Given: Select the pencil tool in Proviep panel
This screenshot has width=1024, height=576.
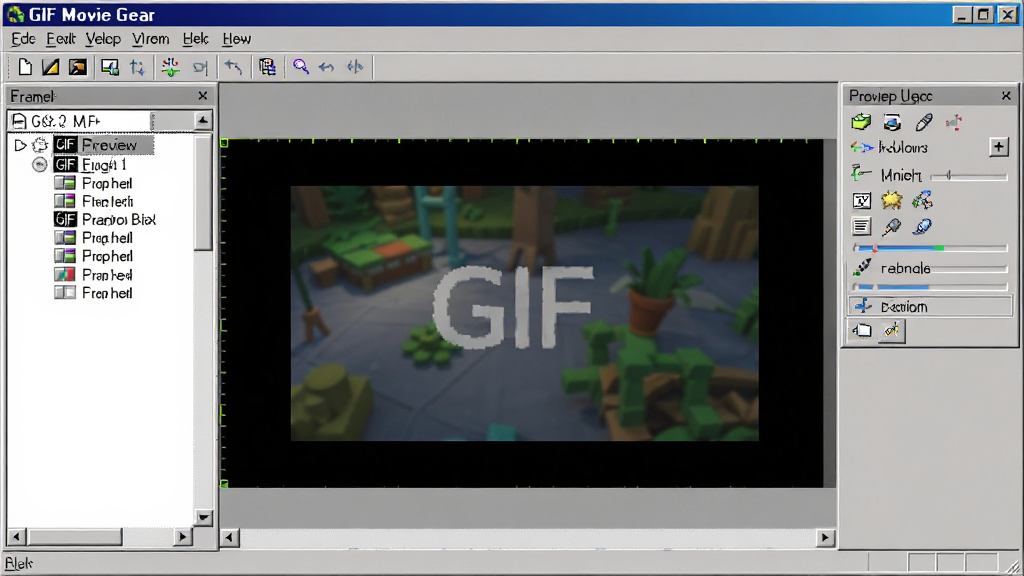Looking at the screenshot, I should point(923,122).
